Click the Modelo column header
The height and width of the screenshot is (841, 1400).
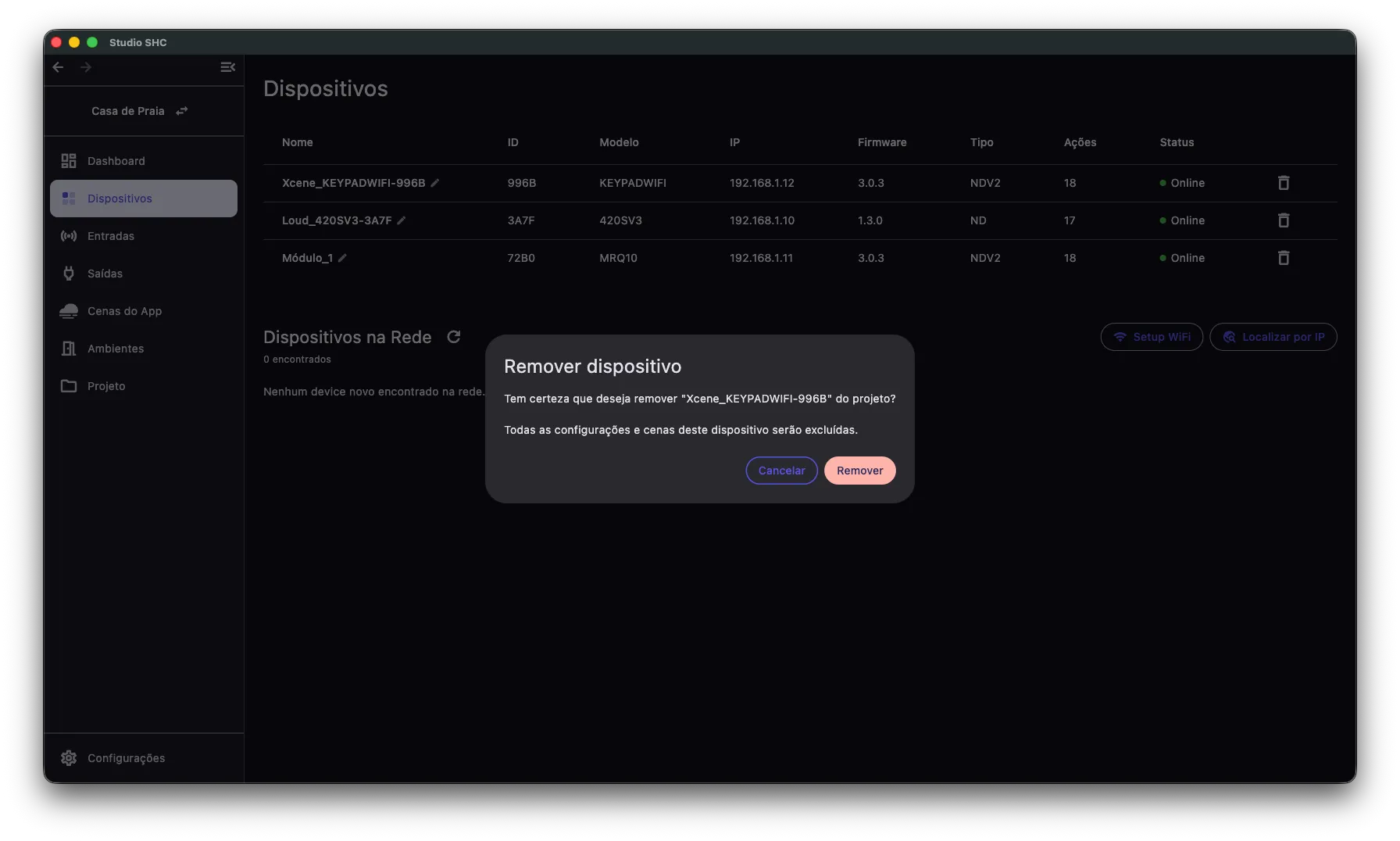(619, 142)
